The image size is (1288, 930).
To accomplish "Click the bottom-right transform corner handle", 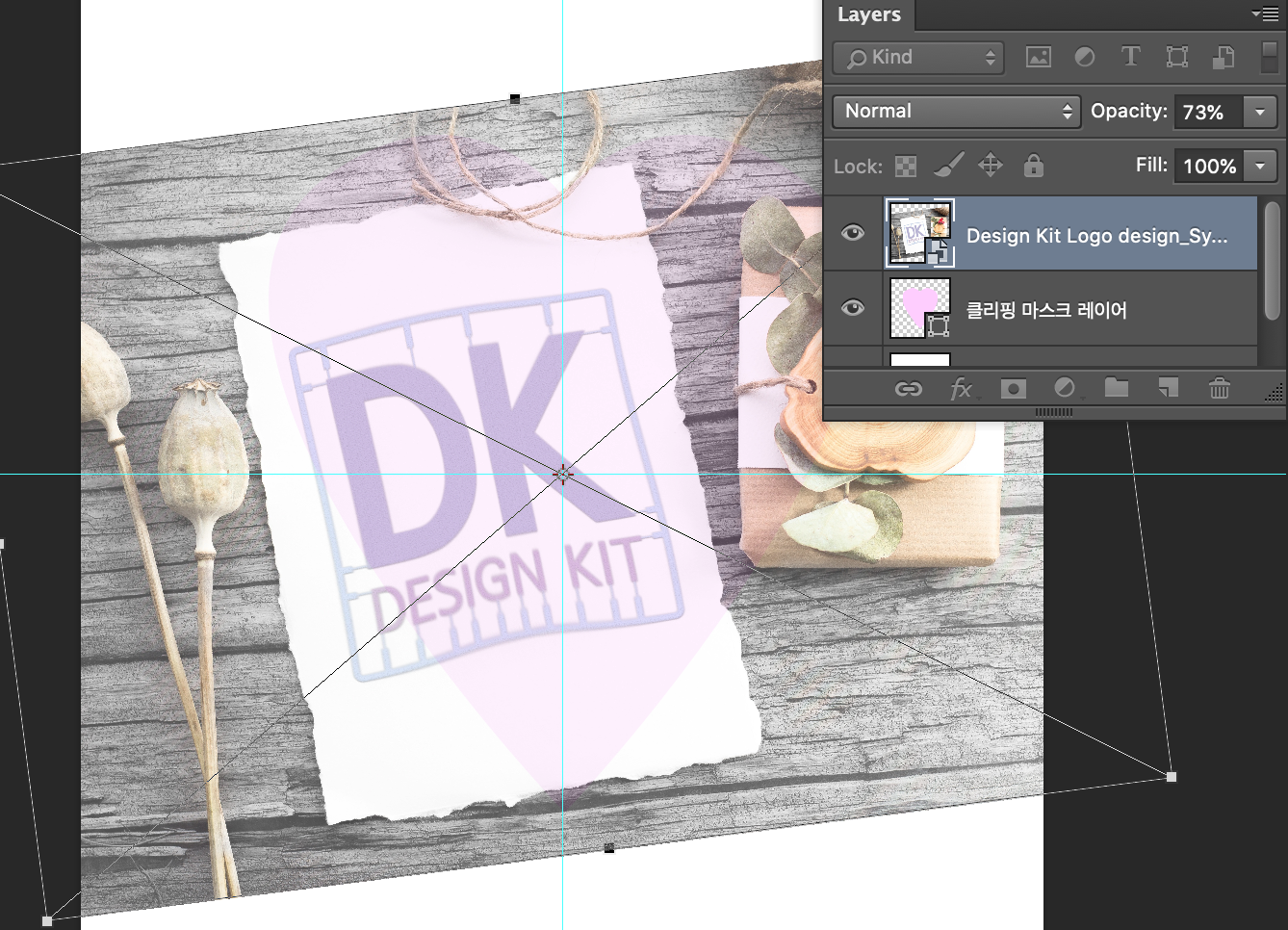I will click(x=1172, y=777).
